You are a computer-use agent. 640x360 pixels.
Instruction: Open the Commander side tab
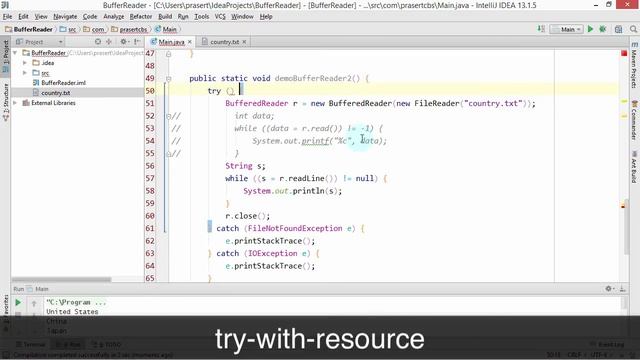point(634,121)
